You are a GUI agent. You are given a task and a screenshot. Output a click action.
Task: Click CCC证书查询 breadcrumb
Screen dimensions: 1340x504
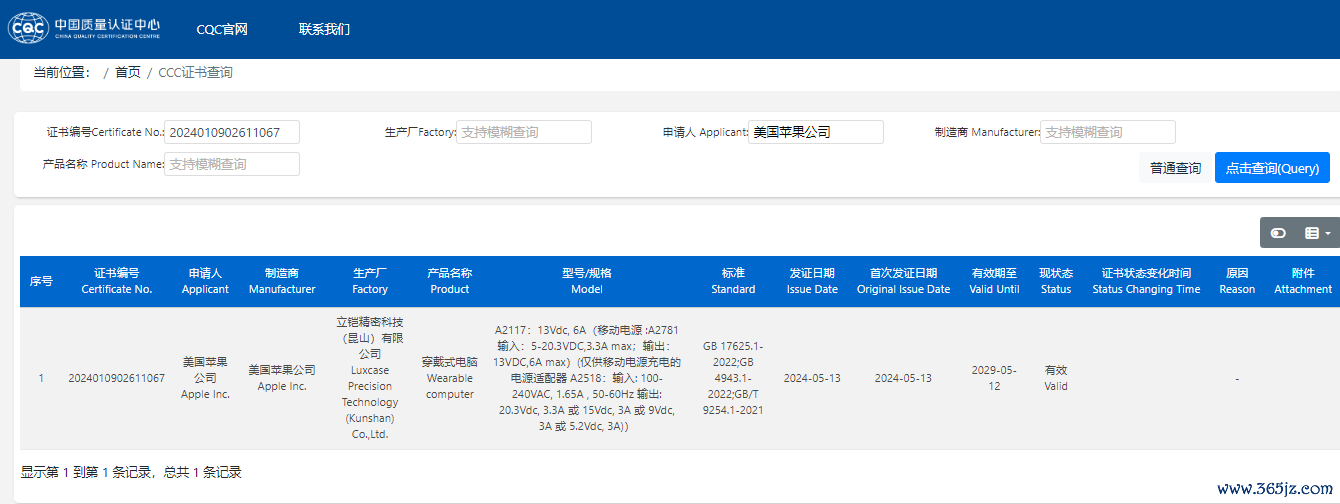[x=196, y=72]
